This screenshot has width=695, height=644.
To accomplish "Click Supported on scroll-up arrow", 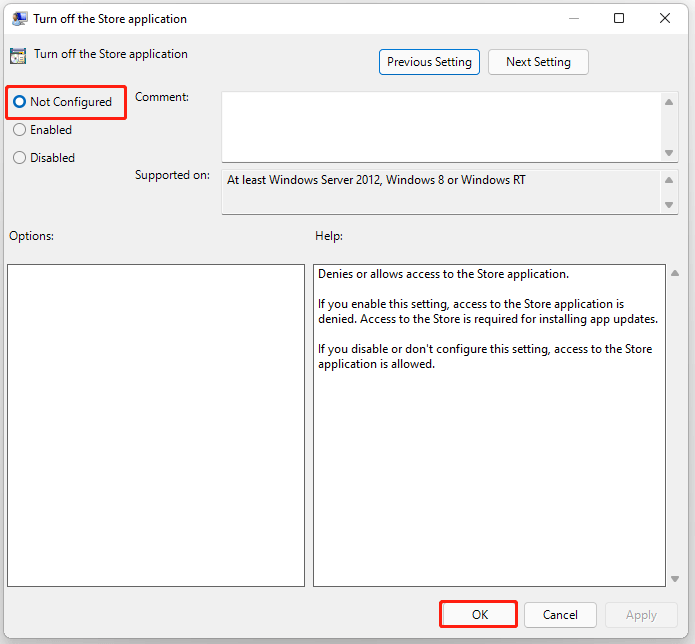I will pos(669,180).
